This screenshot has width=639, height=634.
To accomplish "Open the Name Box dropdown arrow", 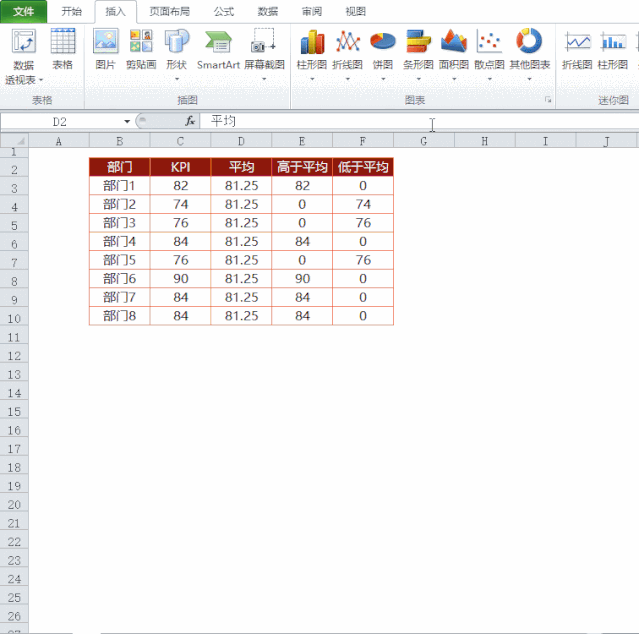I will click(127, 121).
